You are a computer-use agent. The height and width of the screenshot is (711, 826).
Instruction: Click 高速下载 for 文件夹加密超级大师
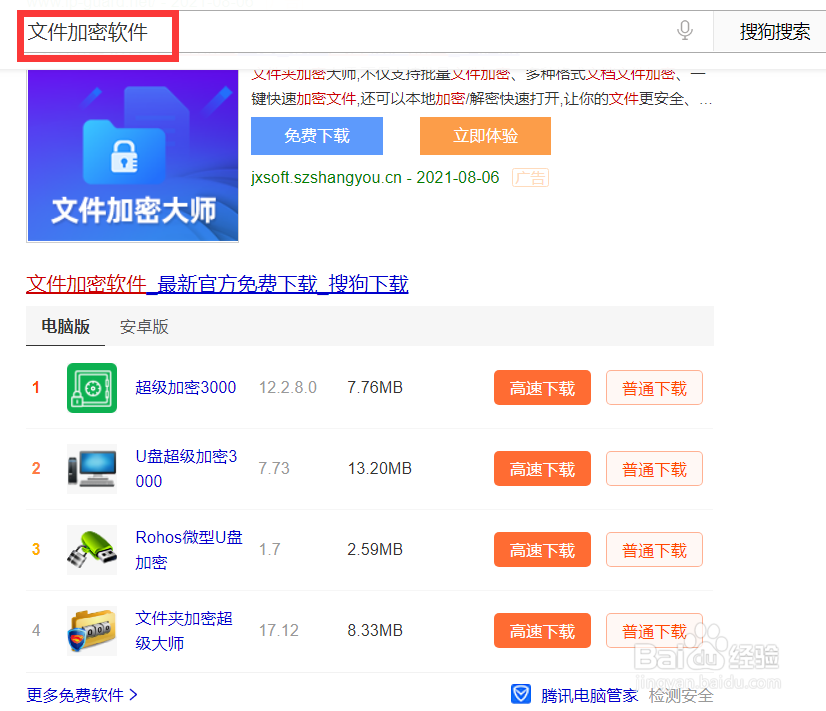pyautogui.click(x=542, y=630)
